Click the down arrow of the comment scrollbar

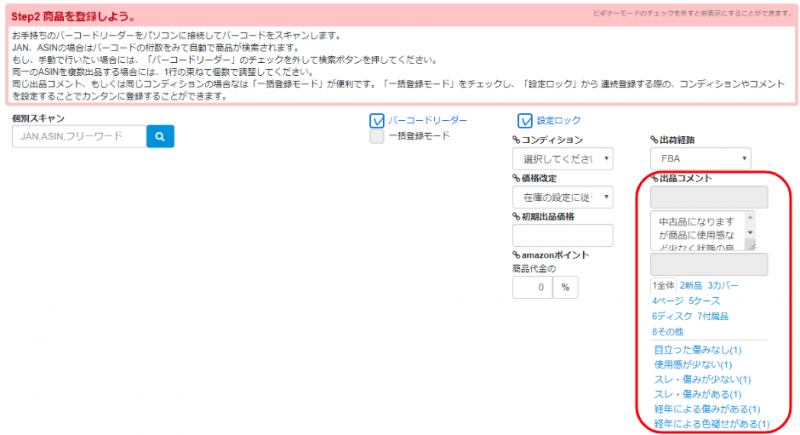click(x=750, y=233)
